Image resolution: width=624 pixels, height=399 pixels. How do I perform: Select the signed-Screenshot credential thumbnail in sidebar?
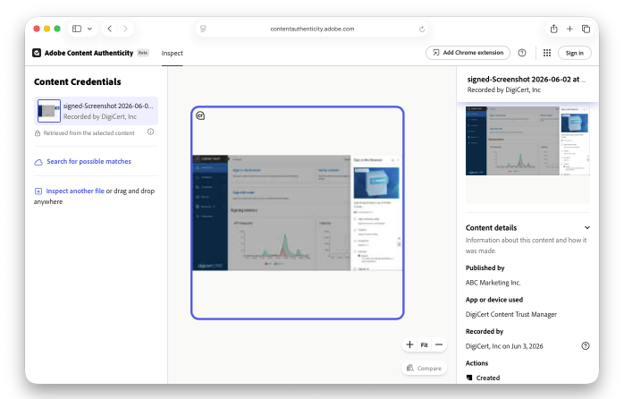point(49,111)
